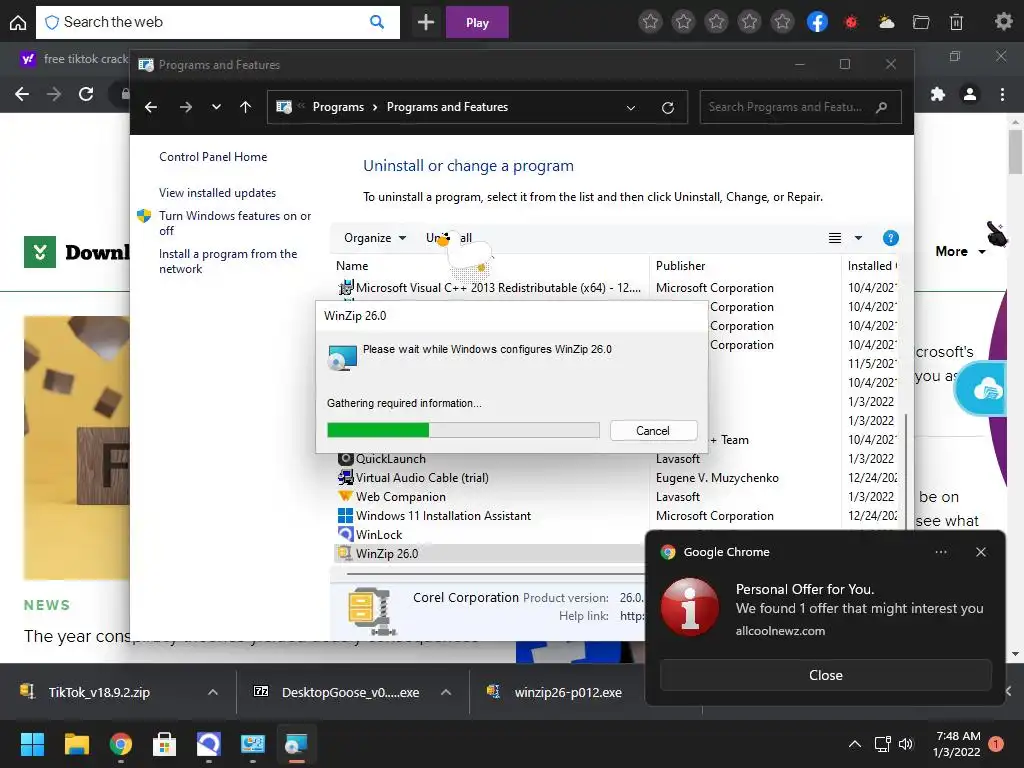
Task: Click the browser home icon
Action: (x=18, y=22)
